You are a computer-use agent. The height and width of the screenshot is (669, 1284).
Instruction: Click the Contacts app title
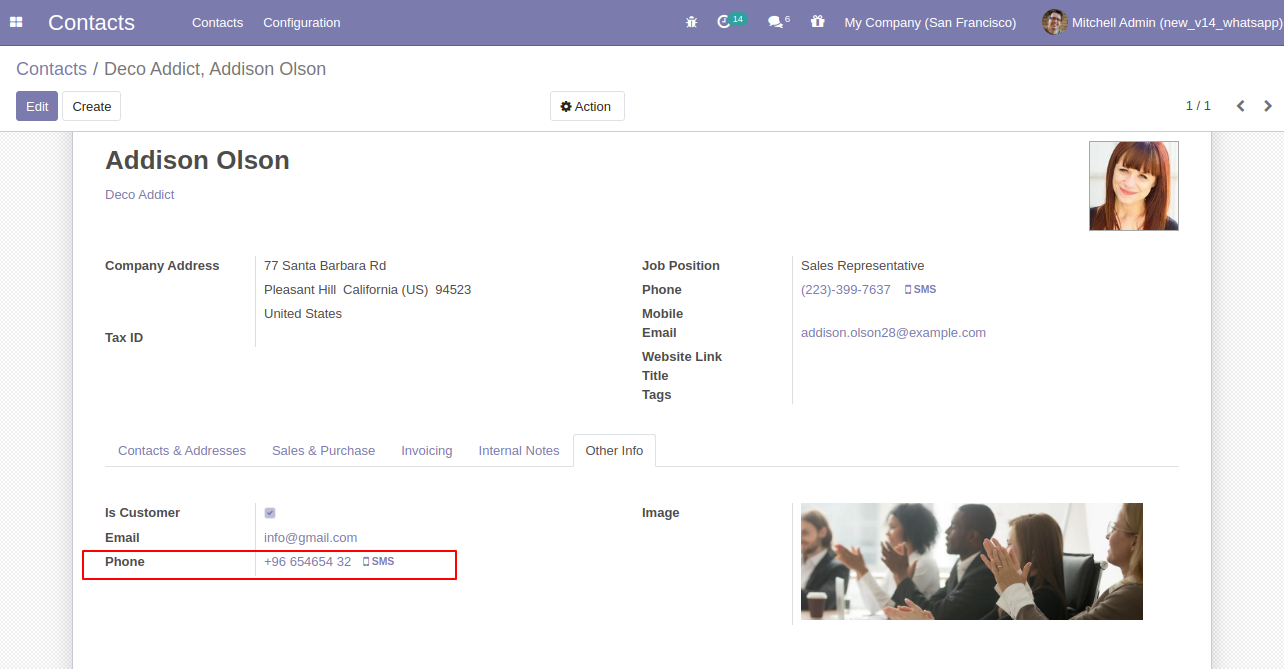91,22
